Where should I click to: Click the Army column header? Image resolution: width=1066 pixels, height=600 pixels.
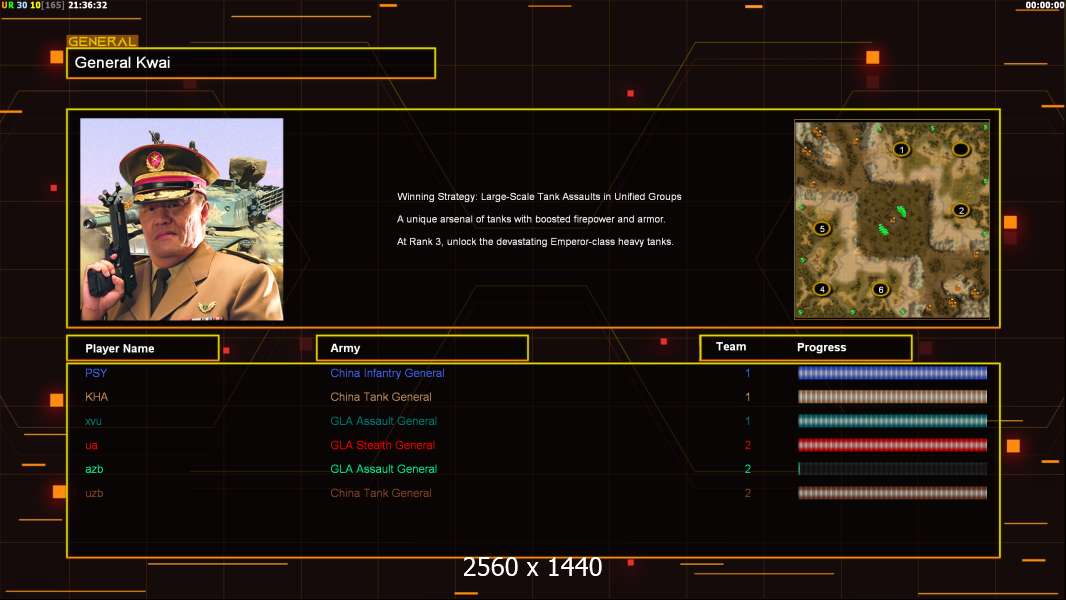[422, 348]
